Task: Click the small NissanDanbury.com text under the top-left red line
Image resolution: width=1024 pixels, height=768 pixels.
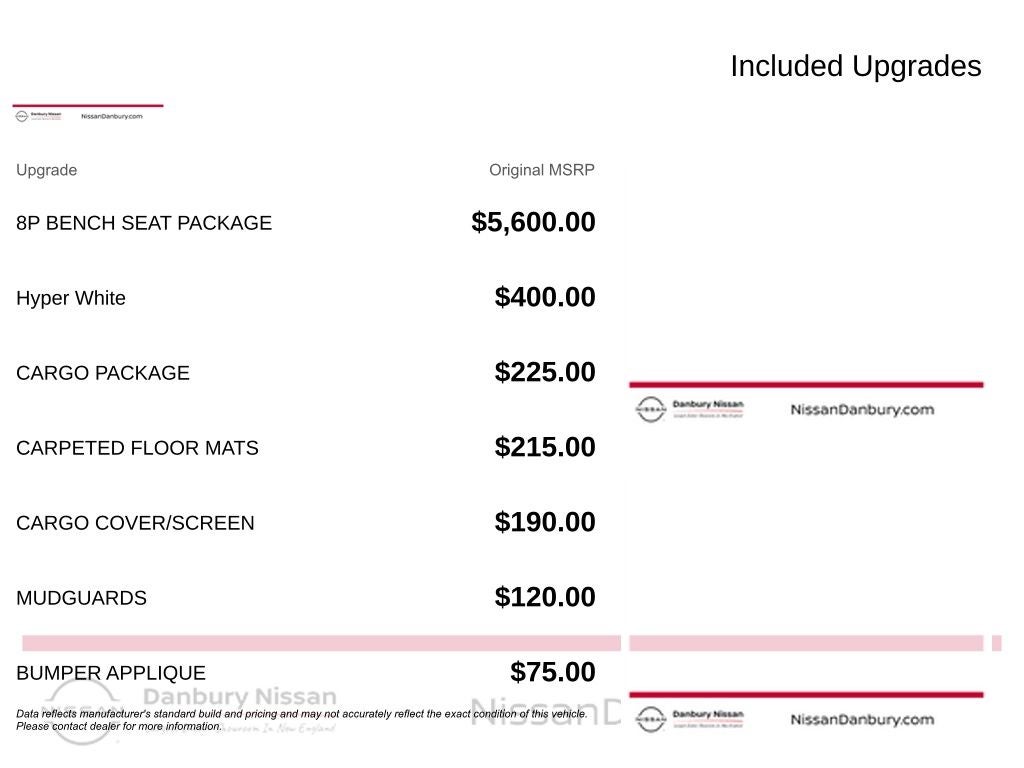Action: 111,116
